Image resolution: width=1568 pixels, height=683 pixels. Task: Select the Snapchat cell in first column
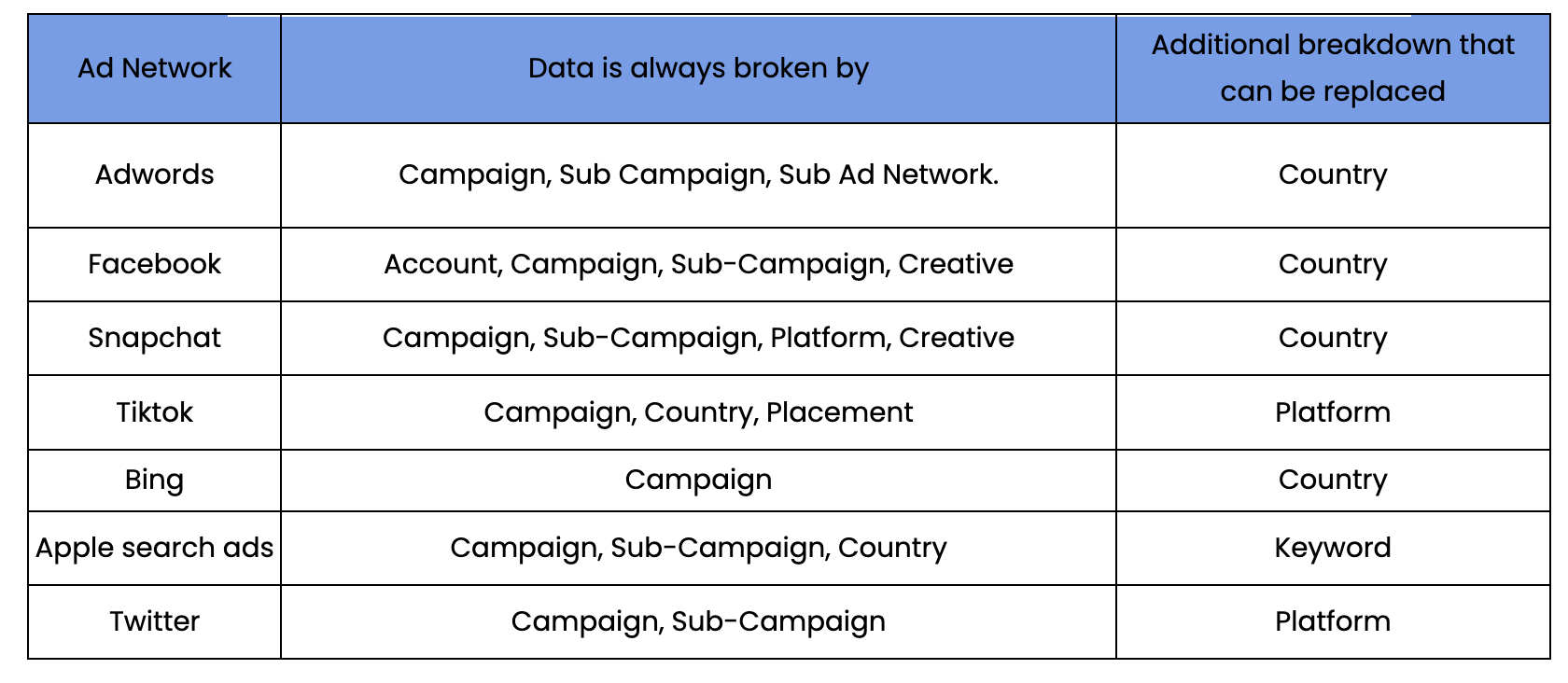[154, 338]
